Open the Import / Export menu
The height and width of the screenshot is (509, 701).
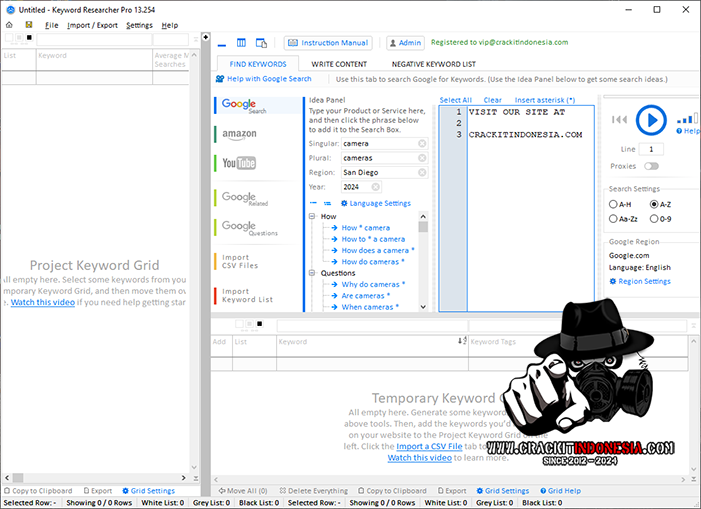tap(92, 25)
